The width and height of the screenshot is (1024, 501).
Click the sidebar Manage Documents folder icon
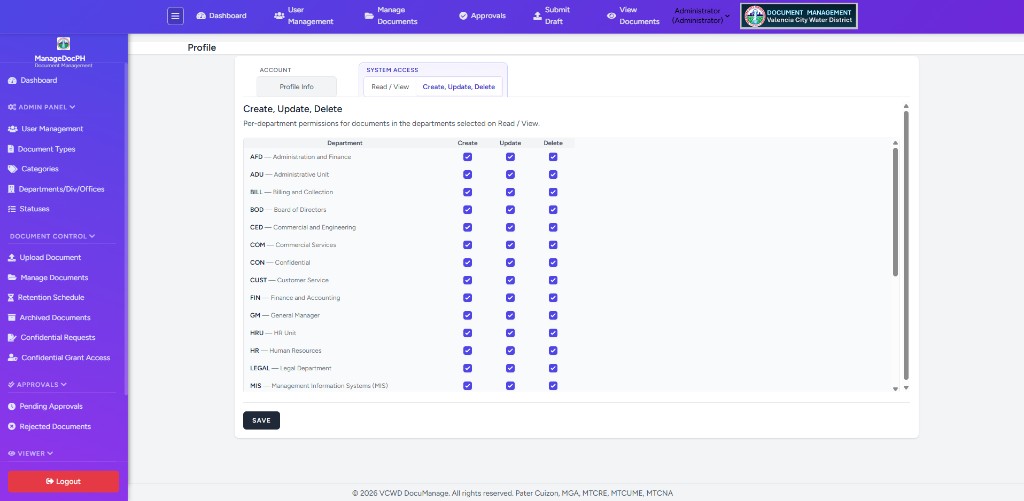(12, 278)
